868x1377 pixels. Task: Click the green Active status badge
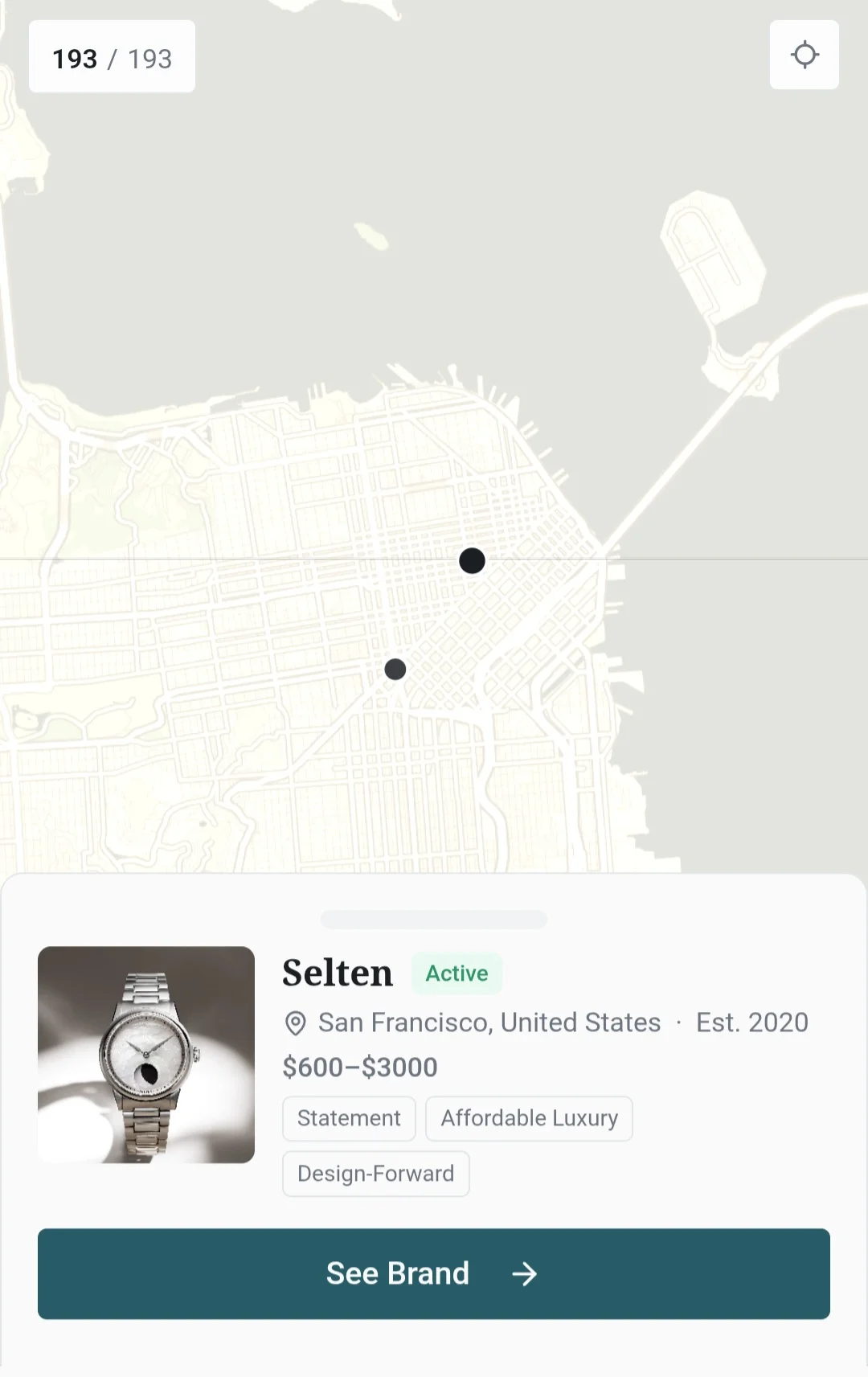tap(457, 973)
